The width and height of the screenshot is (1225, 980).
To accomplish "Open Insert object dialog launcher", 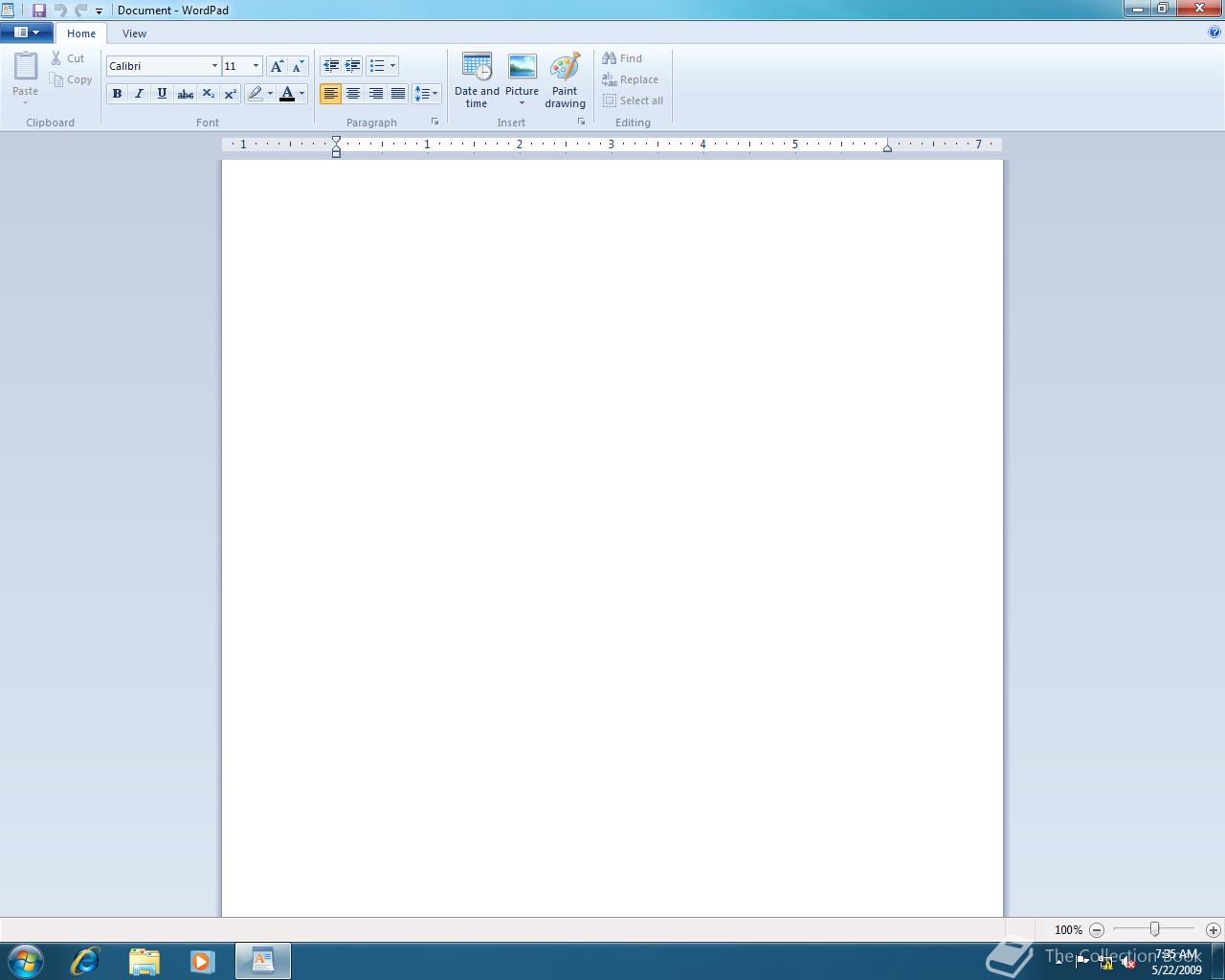I will point(581,122).
